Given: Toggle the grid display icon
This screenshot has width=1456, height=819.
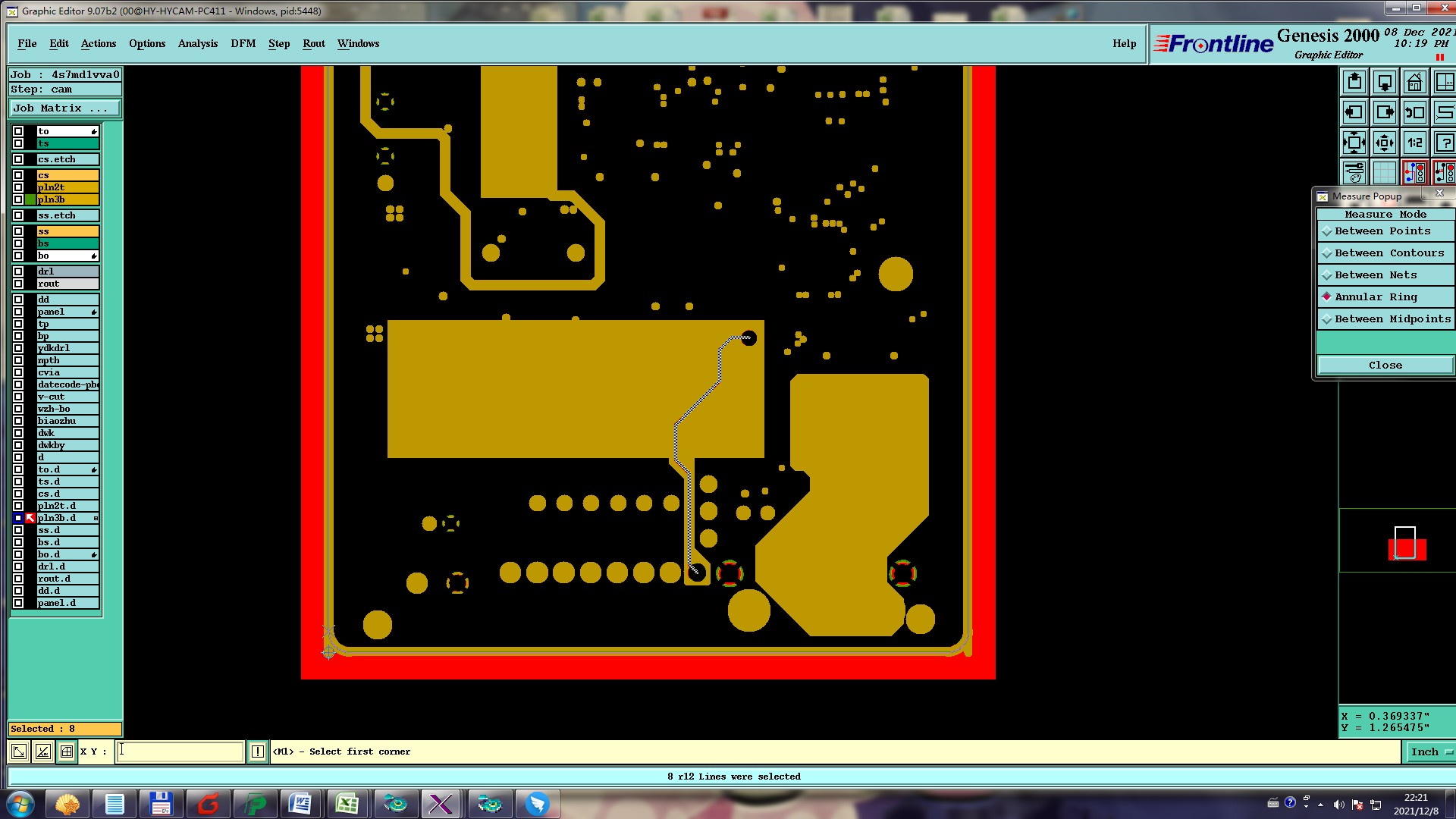Looking at the screenshot, I should [1384, 173].
